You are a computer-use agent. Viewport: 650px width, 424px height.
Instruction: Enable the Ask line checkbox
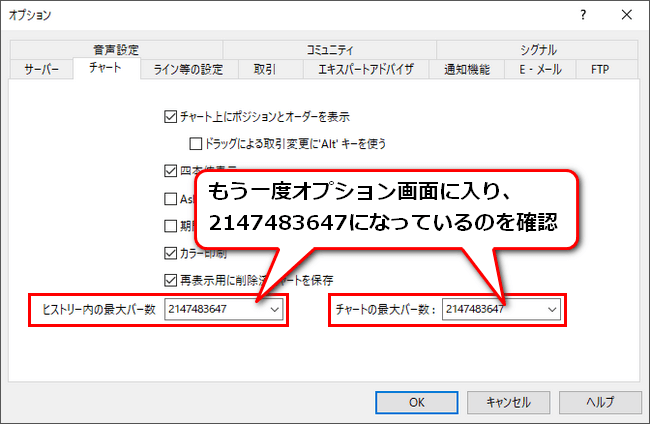tap(170, 199)
